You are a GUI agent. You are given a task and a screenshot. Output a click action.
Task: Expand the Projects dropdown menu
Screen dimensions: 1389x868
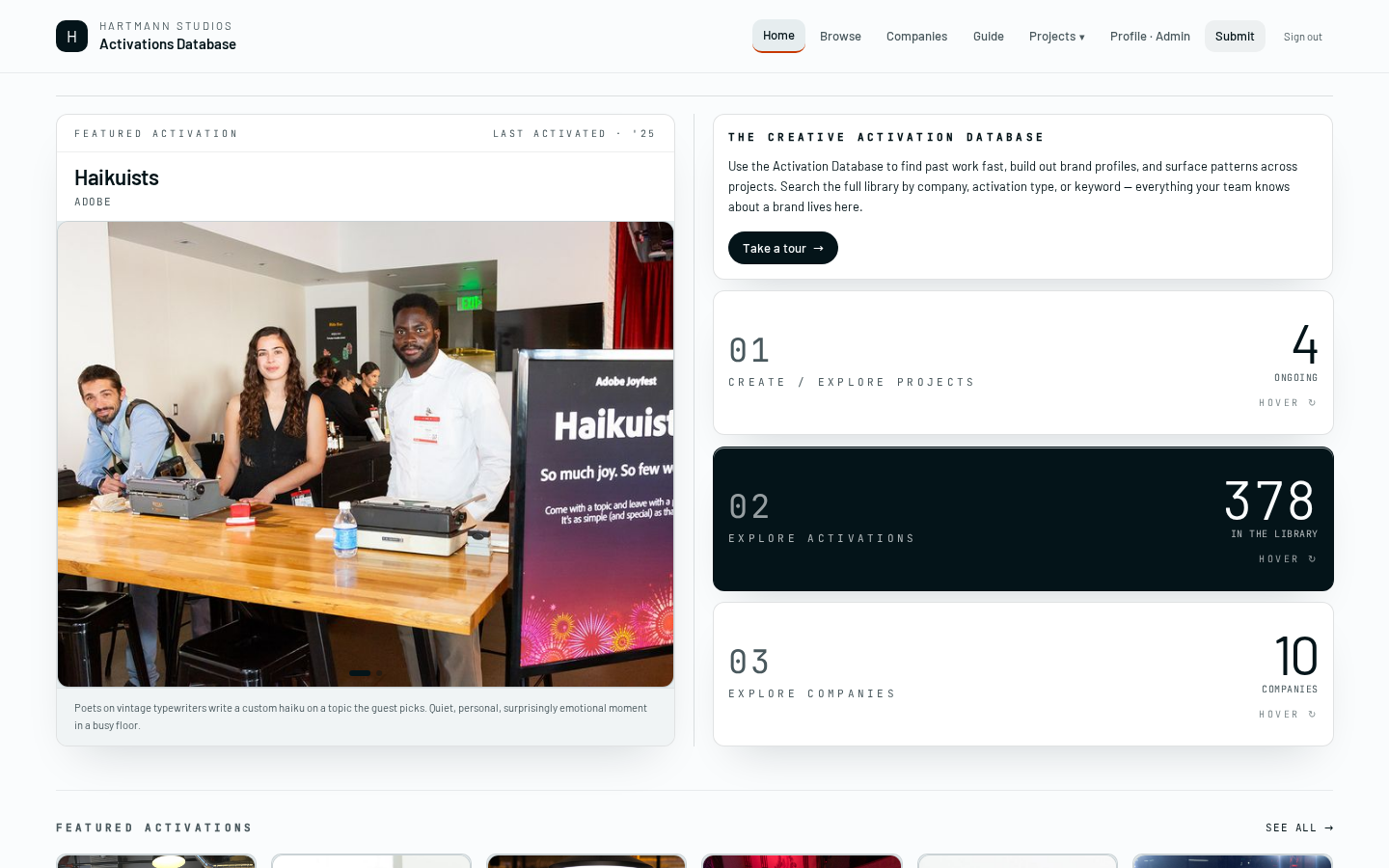[1056, 37]
